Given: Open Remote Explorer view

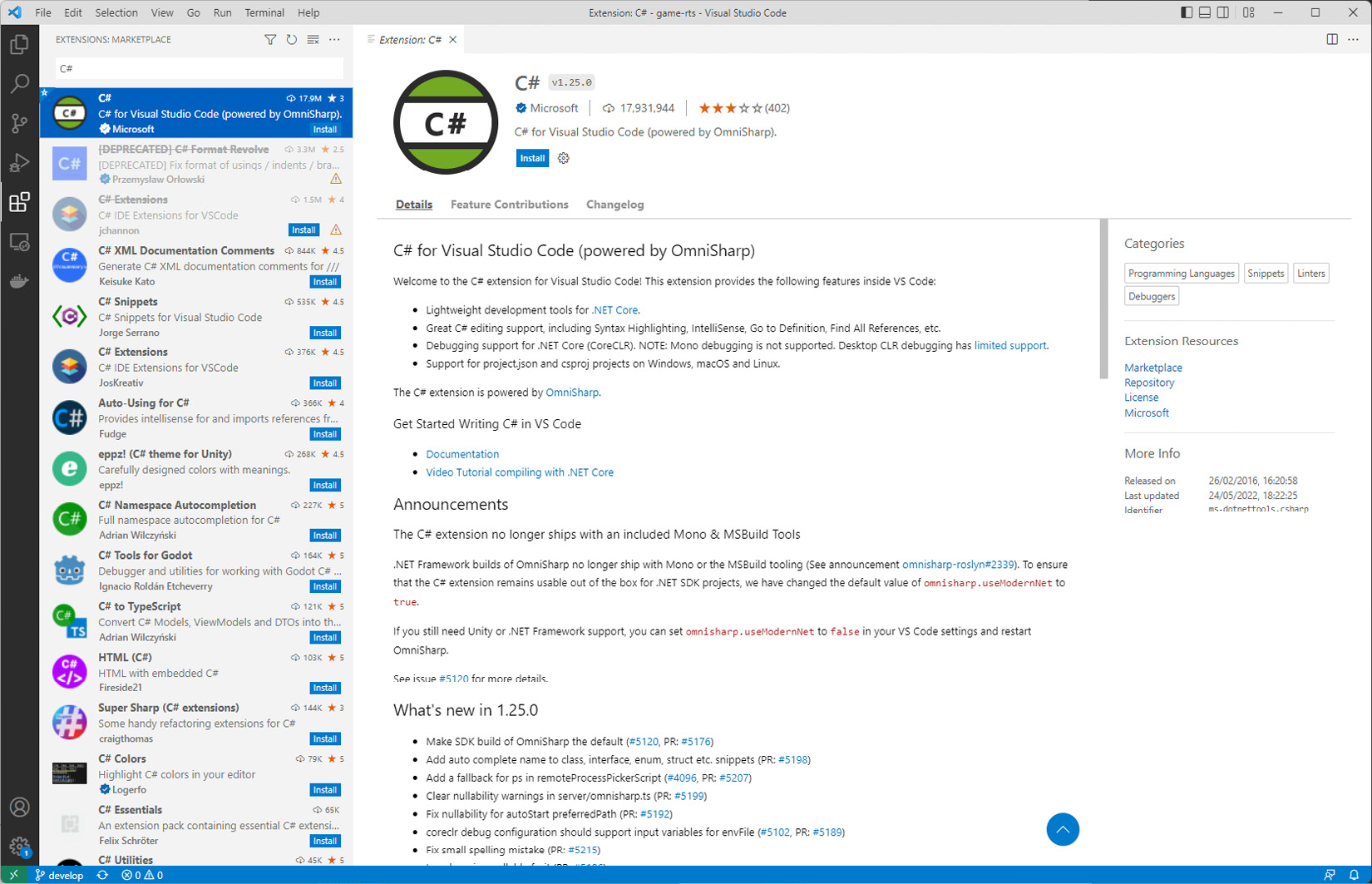Looking at the screenshot, I should click(x=19, y=242).
